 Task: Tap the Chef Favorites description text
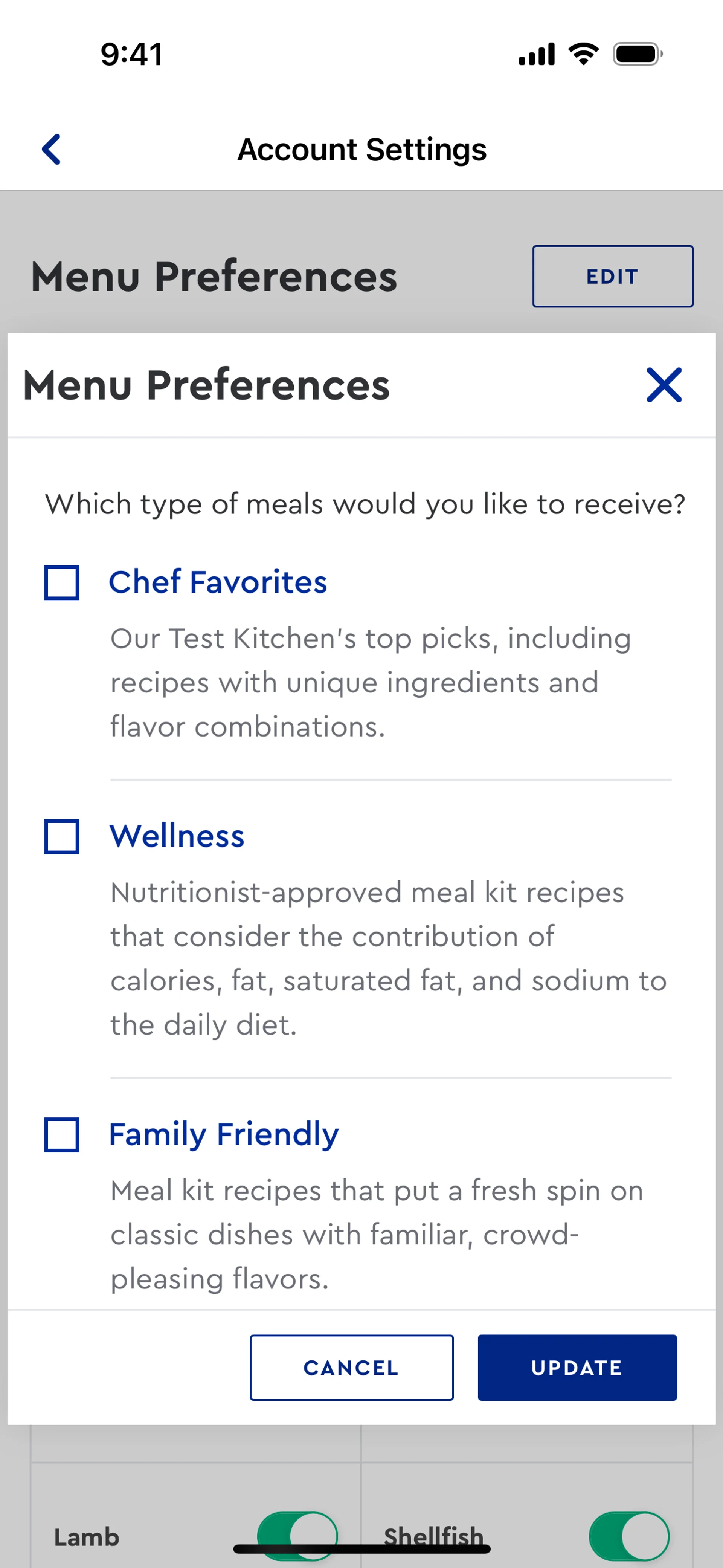370,682
